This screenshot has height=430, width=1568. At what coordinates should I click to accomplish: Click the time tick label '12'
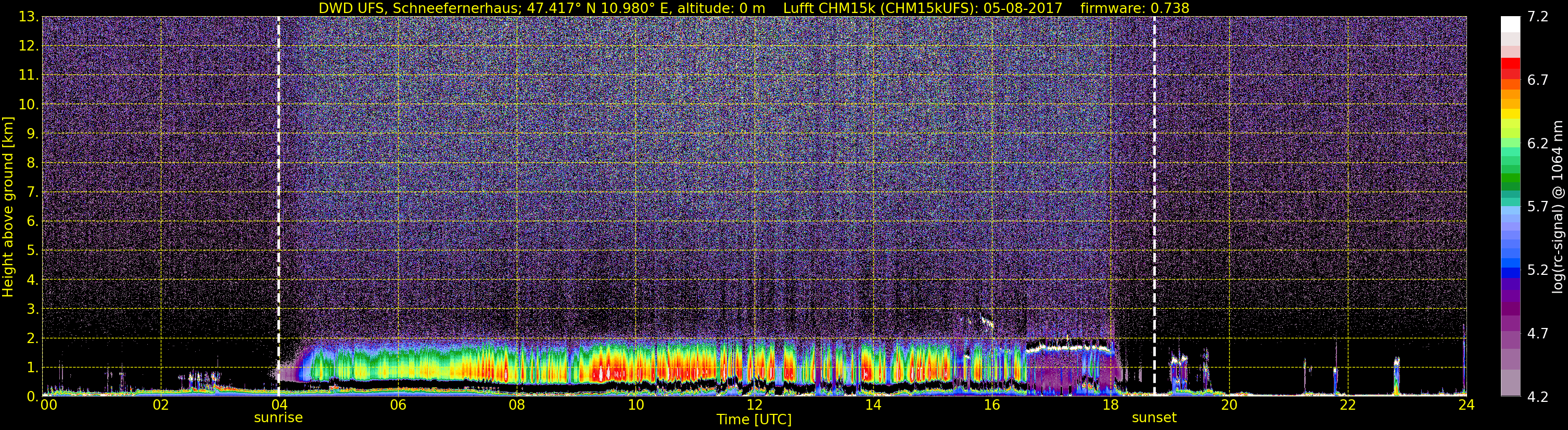(x=754, y=405)
